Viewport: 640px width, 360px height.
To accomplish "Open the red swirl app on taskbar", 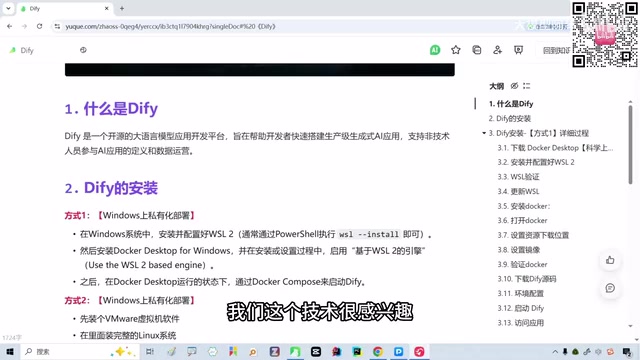I will (x=419, y=351).
